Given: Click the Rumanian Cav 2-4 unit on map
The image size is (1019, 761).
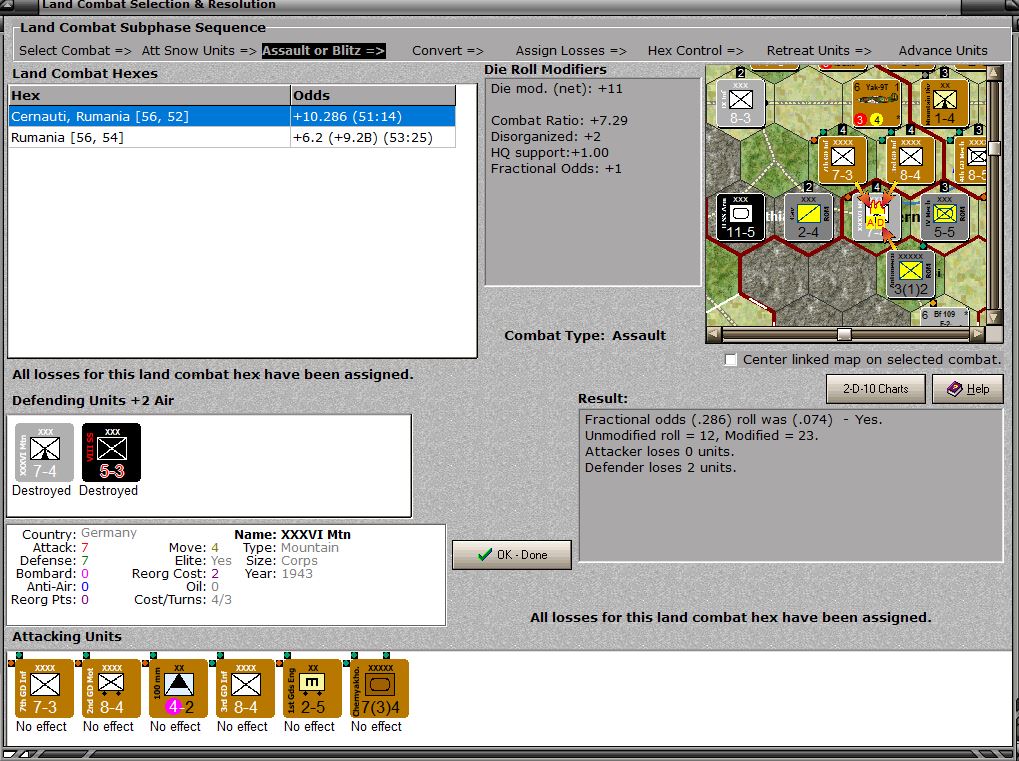Looking at the screenshot, I should tap(808, 217).
